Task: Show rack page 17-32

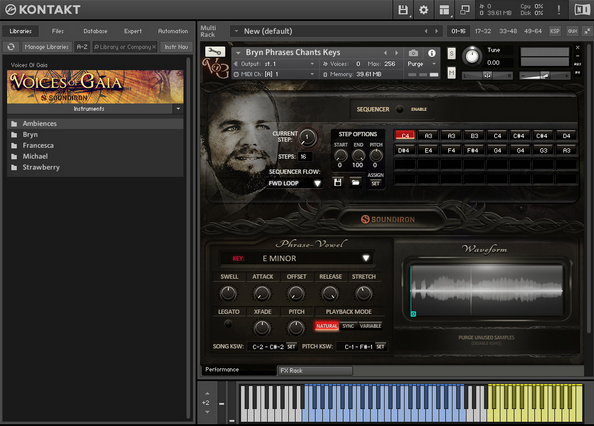Action: click(483, 31)
